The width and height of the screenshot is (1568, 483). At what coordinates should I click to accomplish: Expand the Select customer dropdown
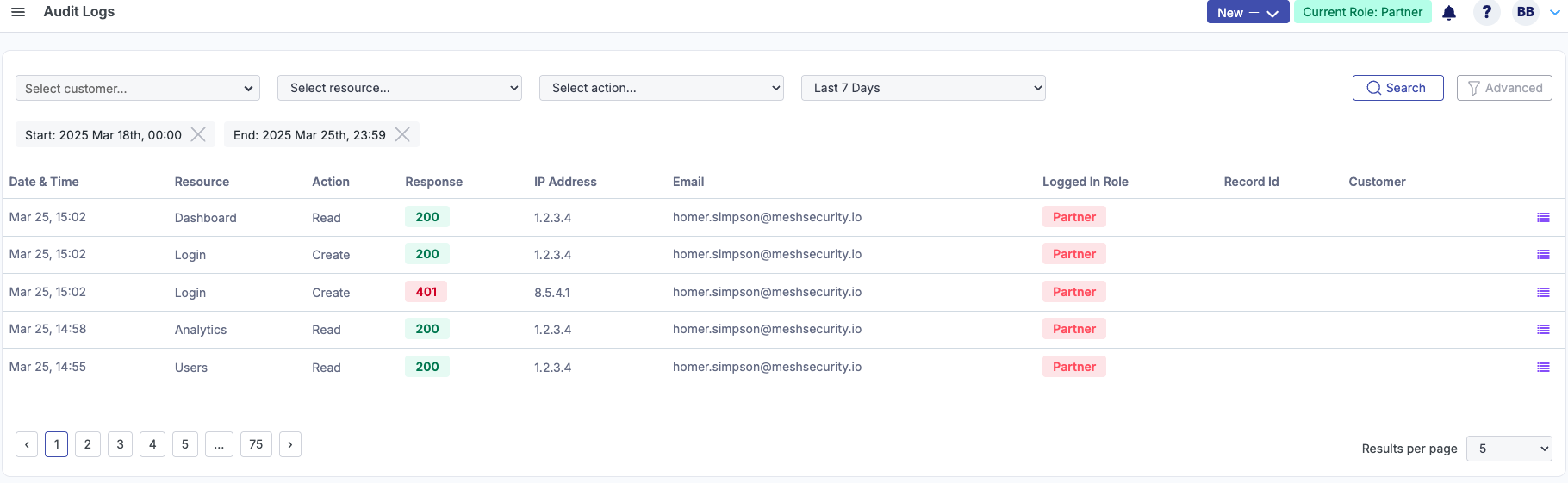coord(138,89)
